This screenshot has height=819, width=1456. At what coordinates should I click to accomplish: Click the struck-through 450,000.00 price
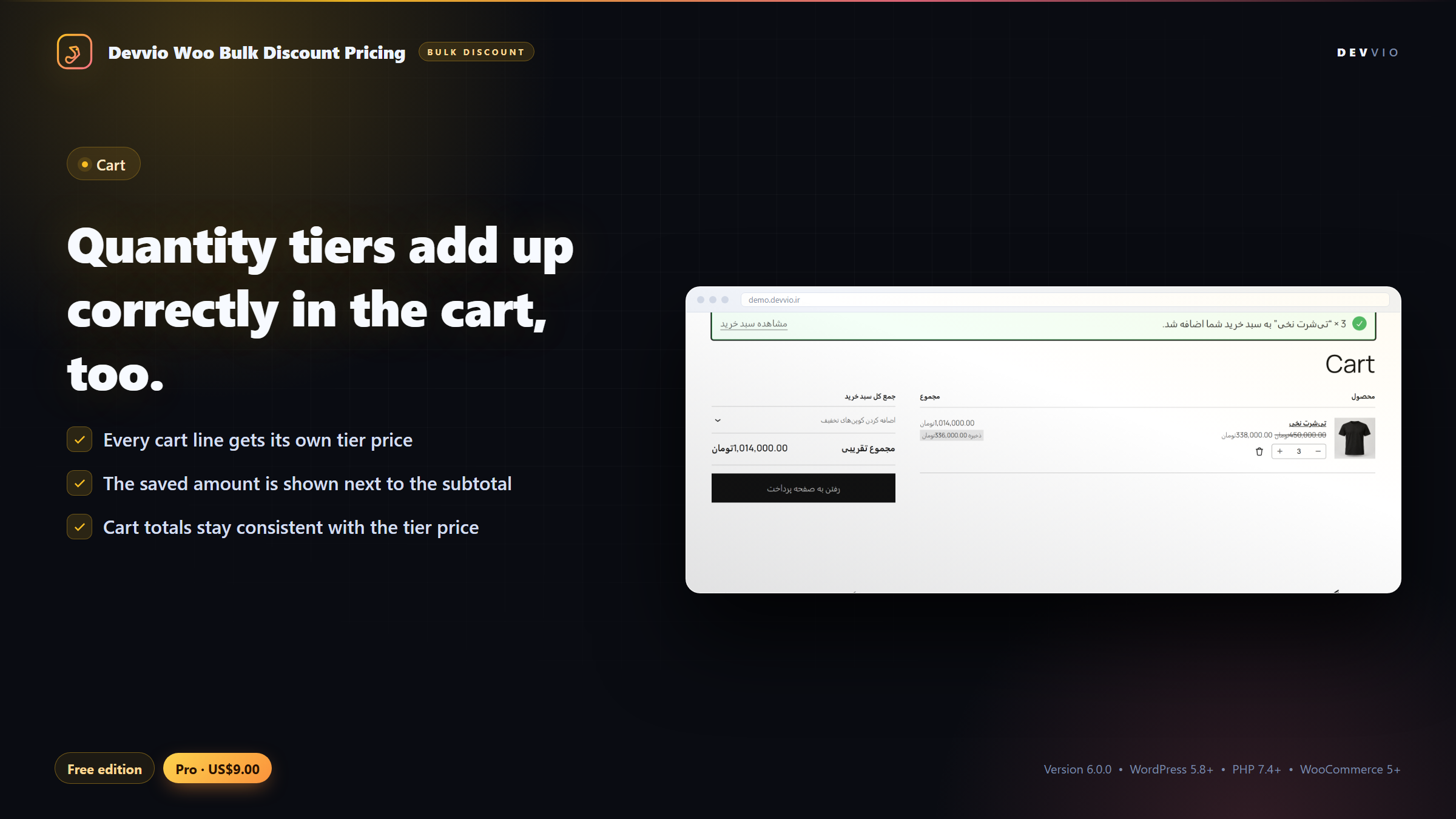tap(1301, 435)
